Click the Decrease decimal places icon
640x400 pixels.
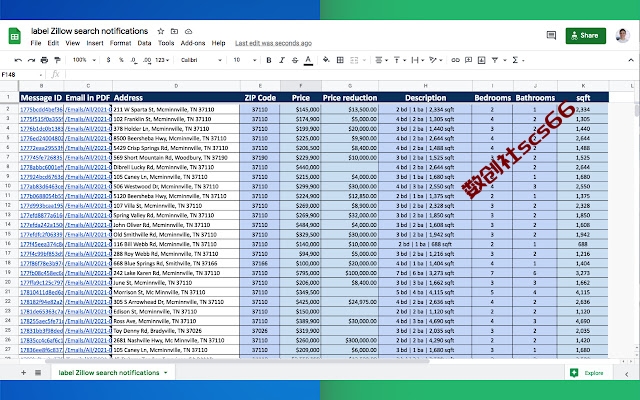[x=134, y=60]
